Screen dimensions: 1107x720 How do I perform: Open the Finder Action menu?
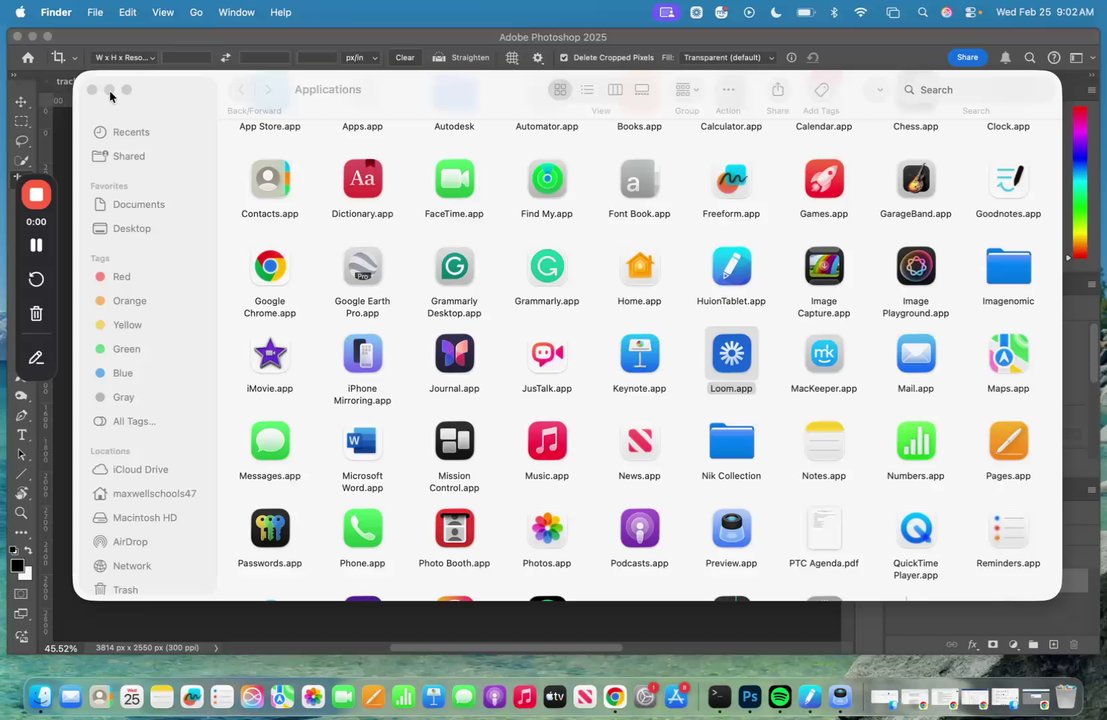(729, 90)
